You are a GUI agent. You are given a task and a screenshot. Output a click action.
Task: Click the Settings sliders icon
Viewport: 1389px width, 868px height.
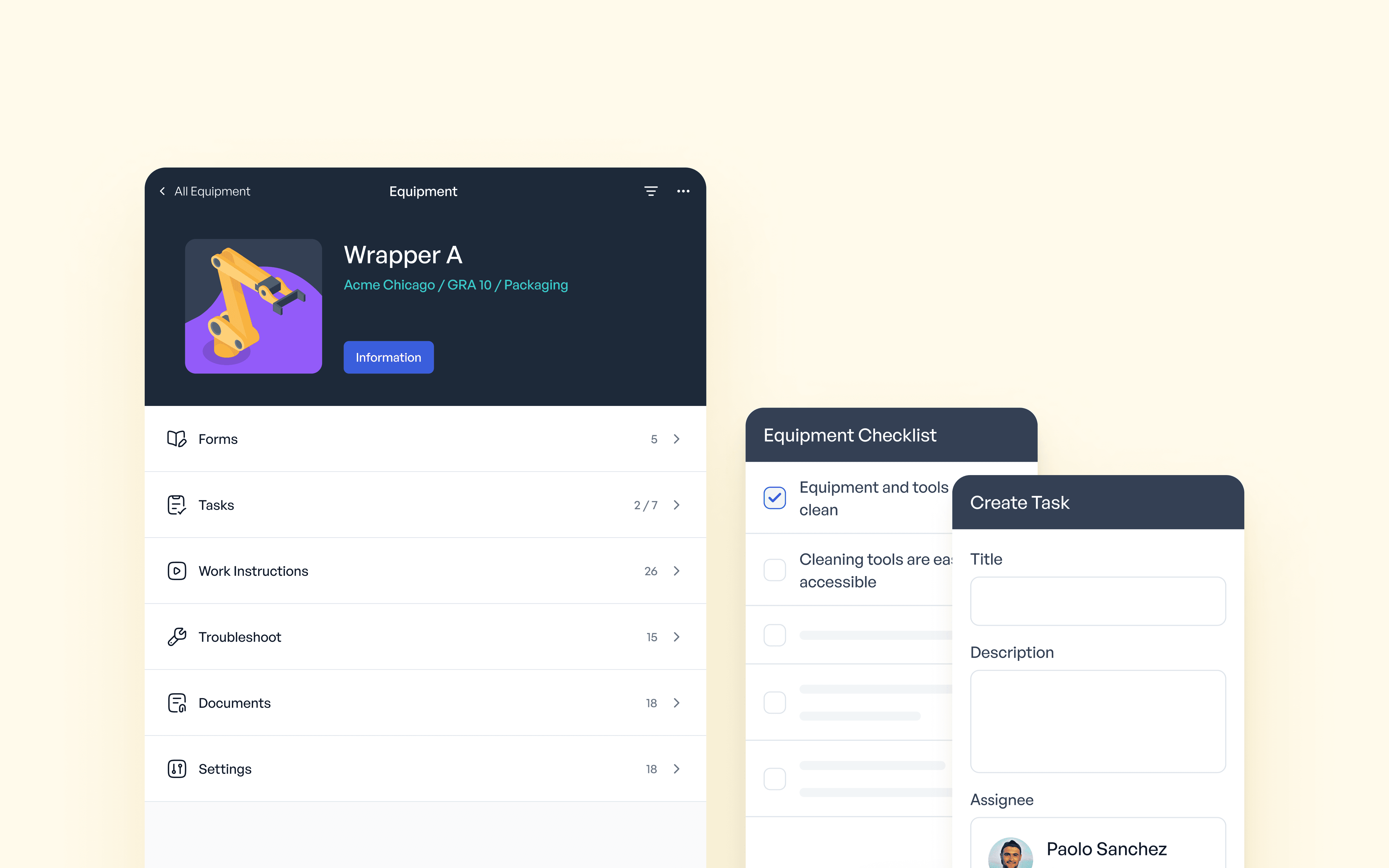176,768
